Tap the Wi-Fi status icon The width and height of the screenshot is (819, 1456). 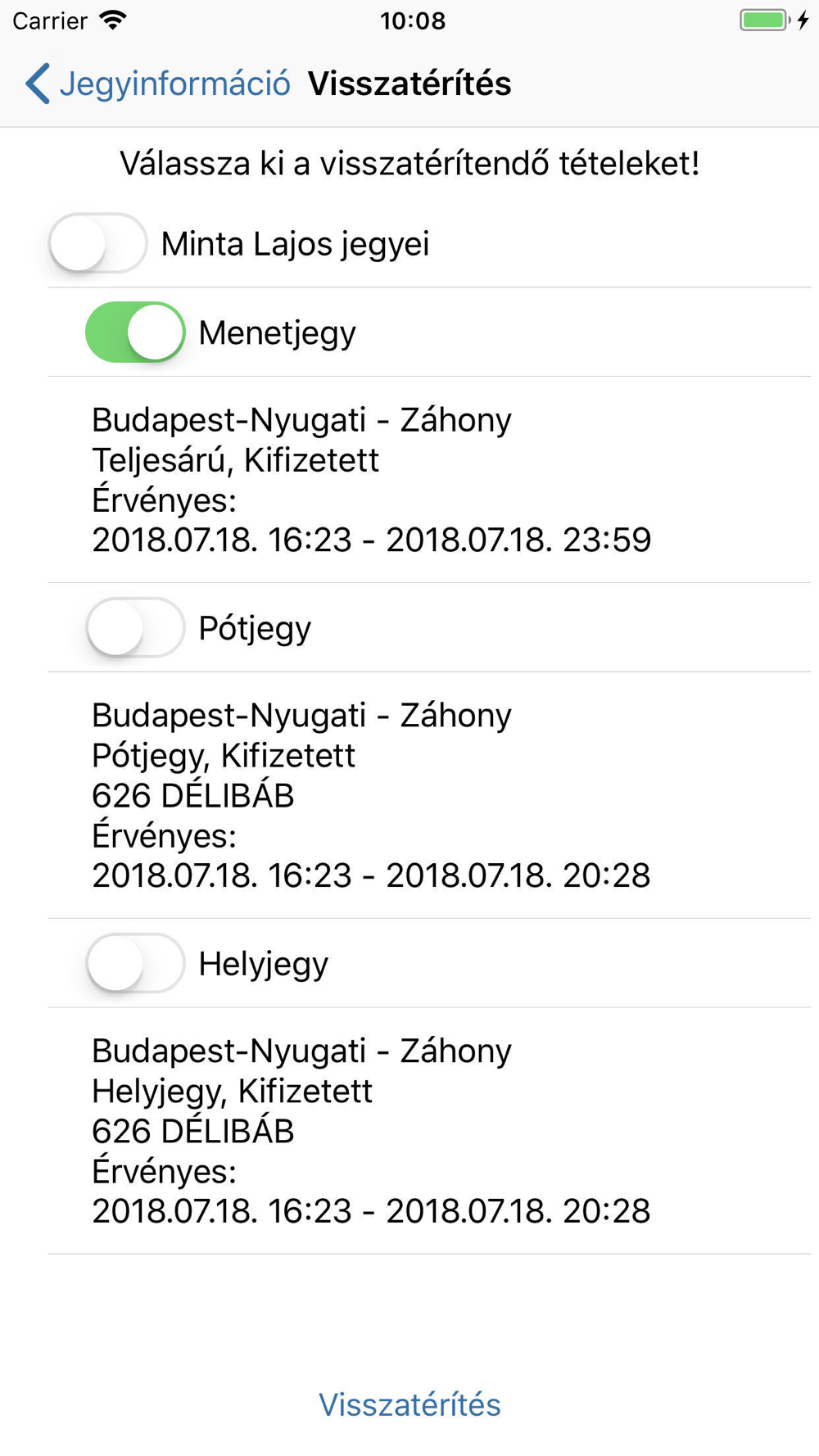[113, 20]
